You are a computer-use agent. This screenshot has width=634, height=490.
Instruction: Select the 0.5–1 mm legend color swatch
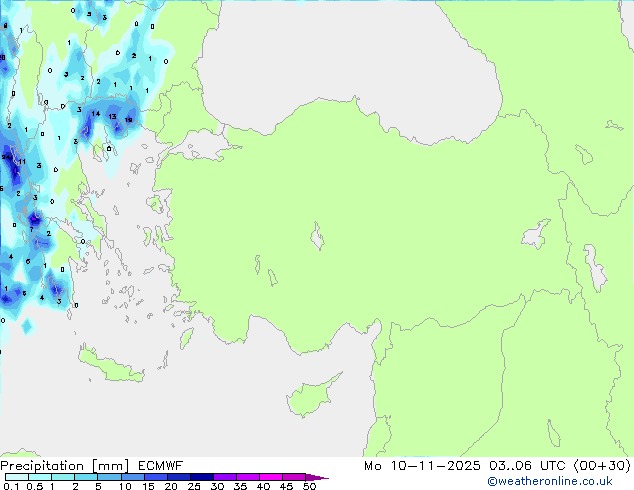coord(40,477)
